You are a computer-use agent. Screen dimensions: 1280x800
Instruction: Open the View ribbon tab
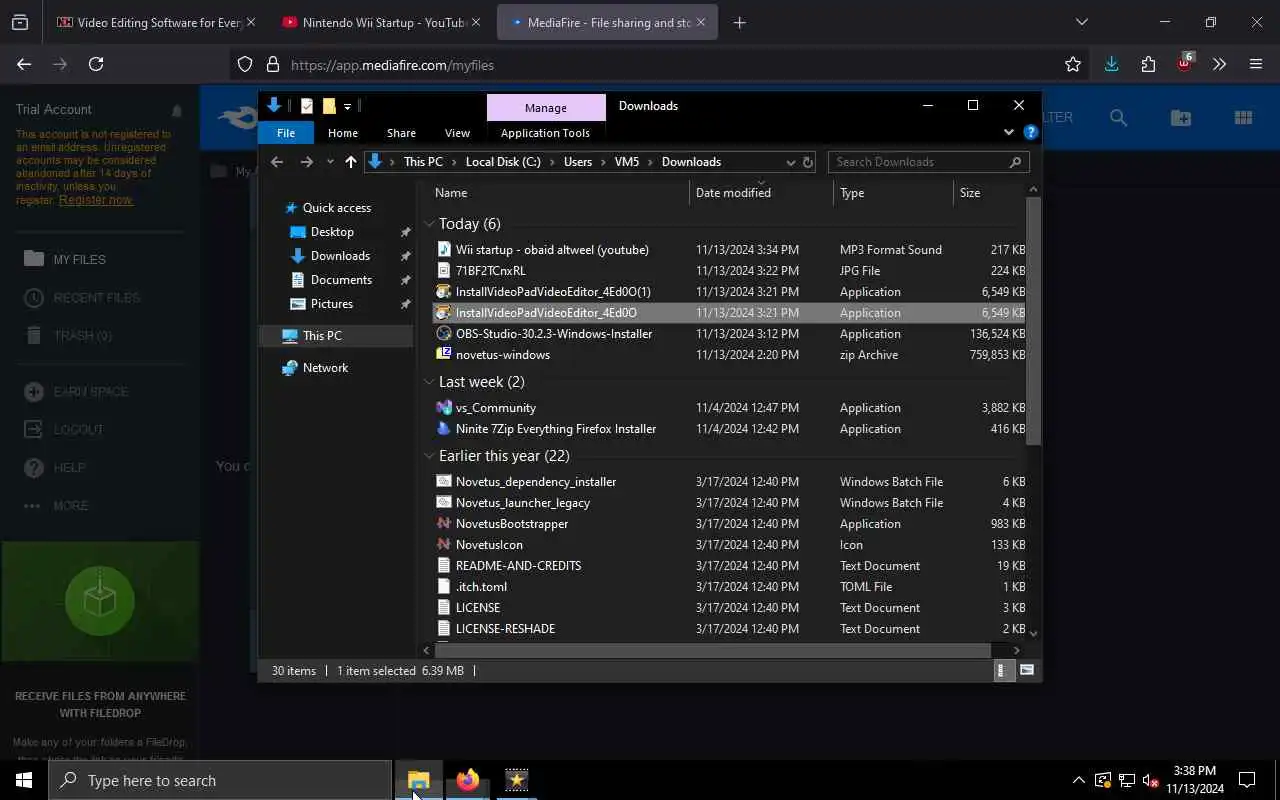point(457,133)
